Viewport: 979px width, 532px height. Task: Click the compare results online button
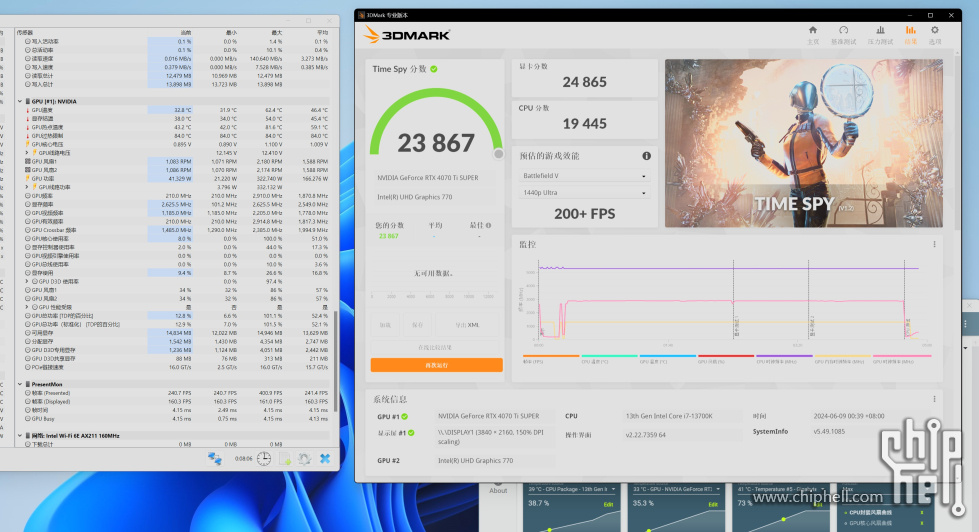pyautogui.click(x=435, y=348)
